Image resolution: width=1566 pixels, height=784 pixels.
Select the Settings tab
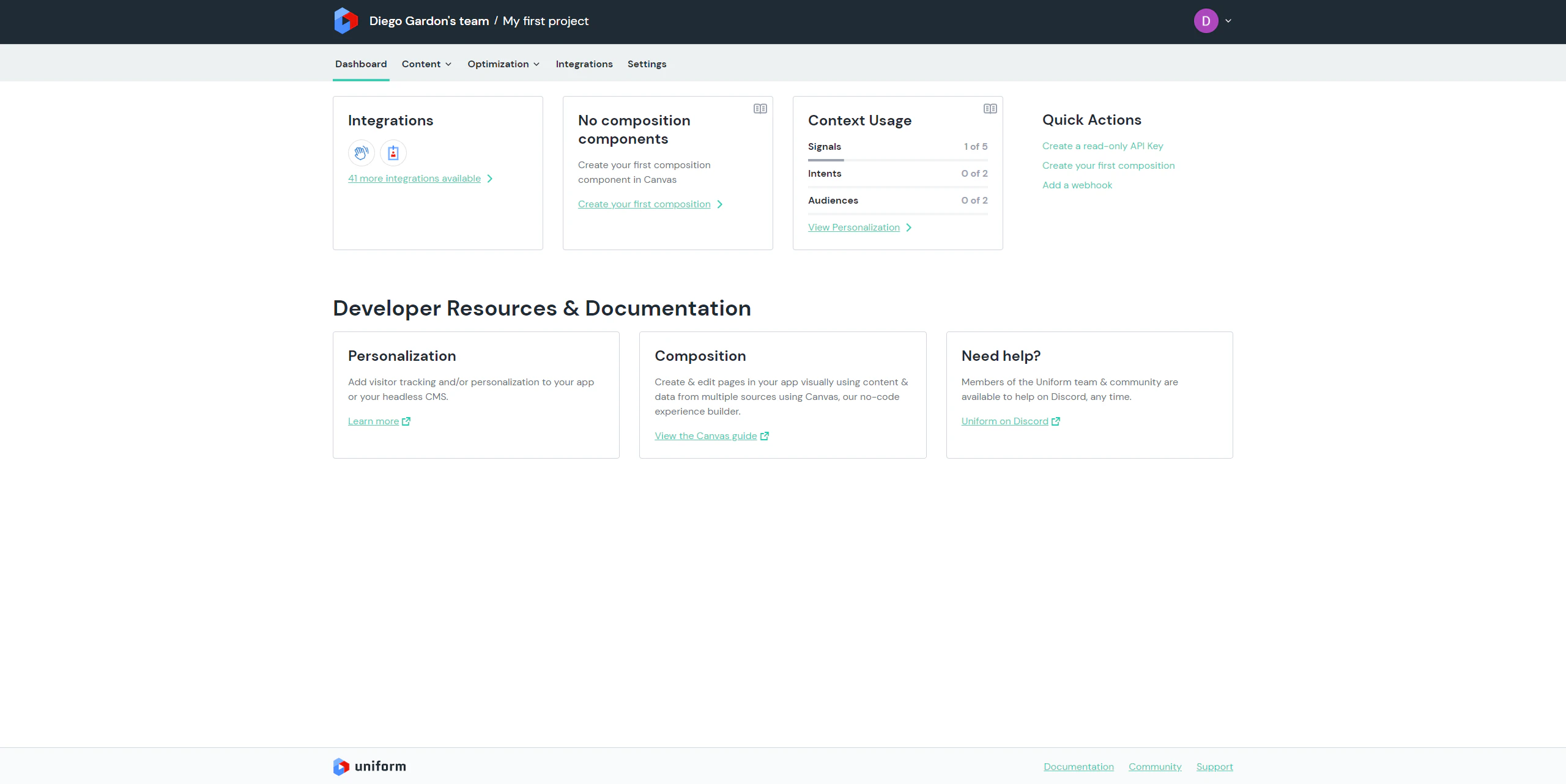coord(647,64)
